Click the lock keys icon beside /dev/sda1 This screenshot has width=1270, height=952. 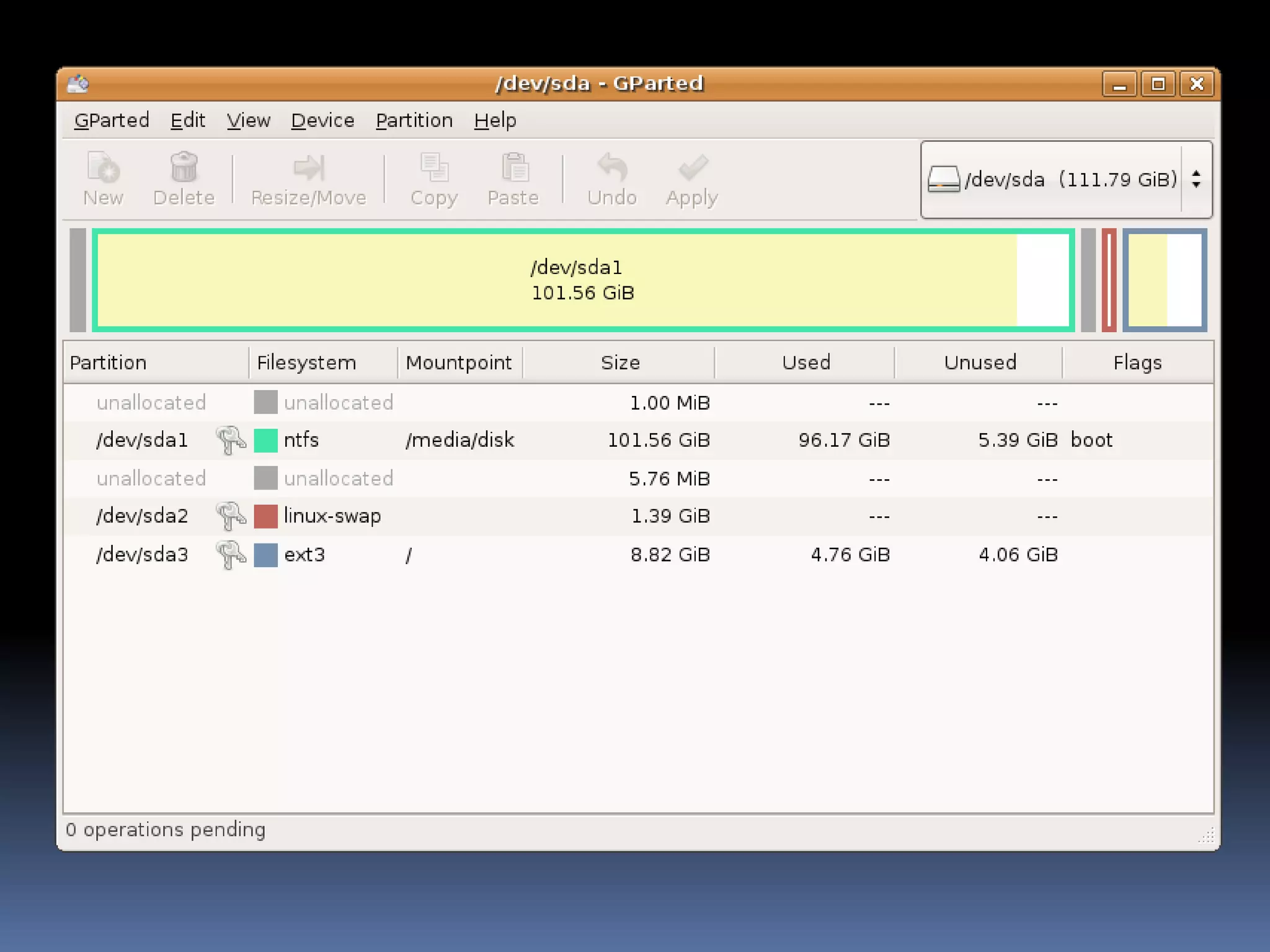[x=231, y=440]
